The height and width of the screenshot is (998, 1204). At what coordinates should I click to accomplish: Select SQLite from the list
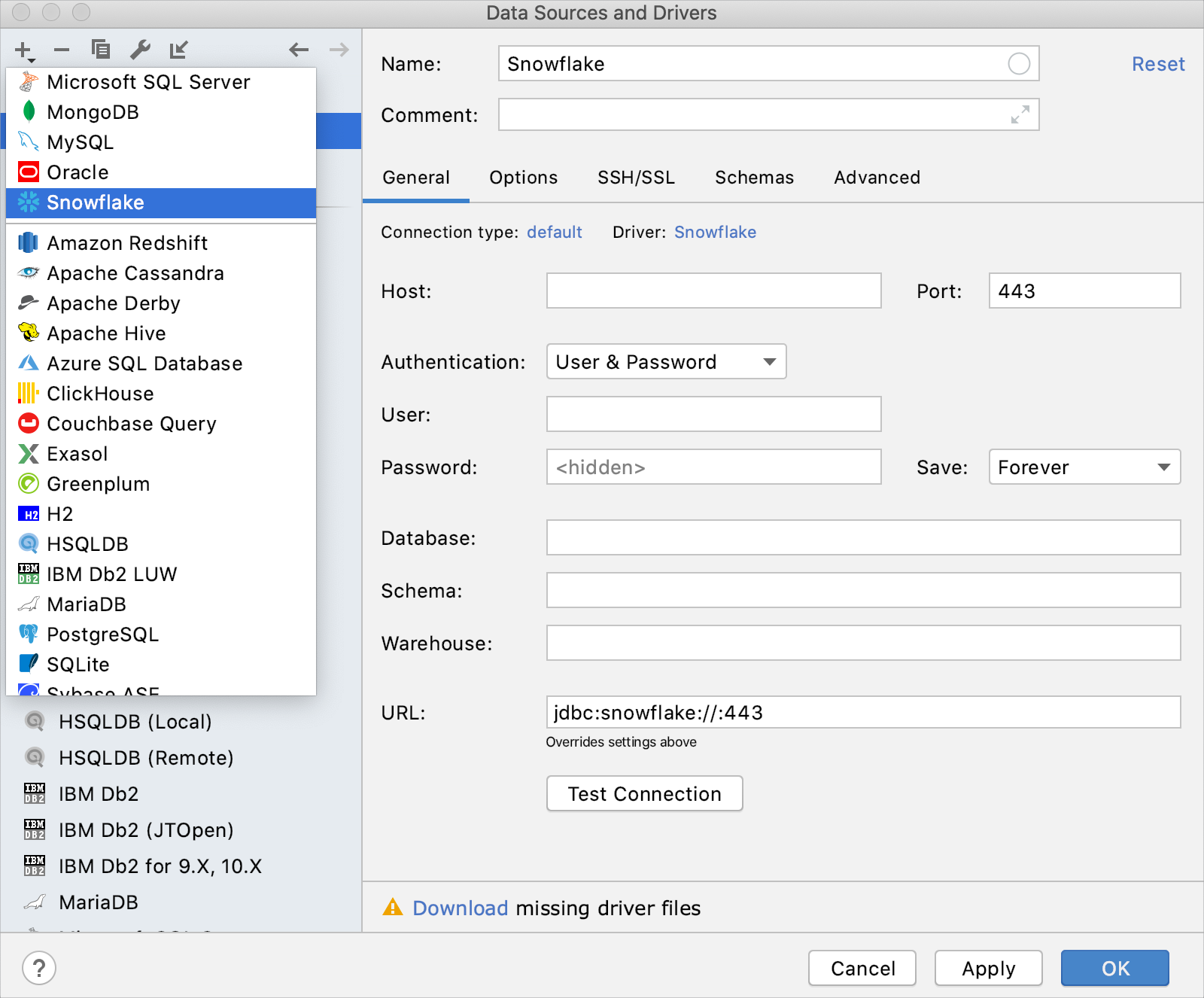coord(161,665)
